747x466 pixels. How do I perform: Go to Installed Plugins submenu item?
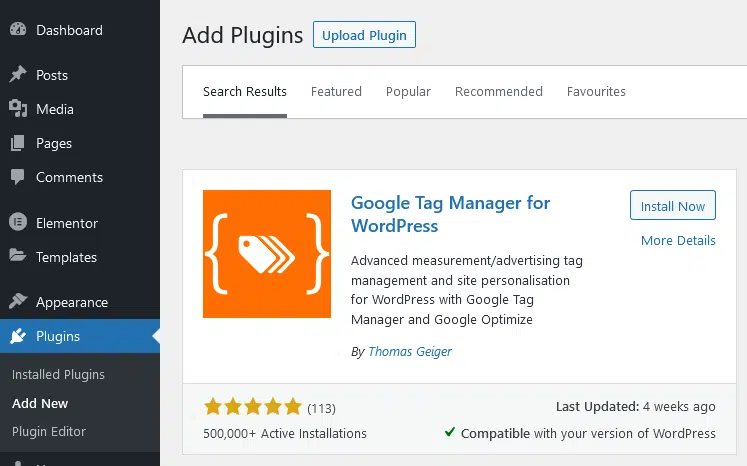58,375
